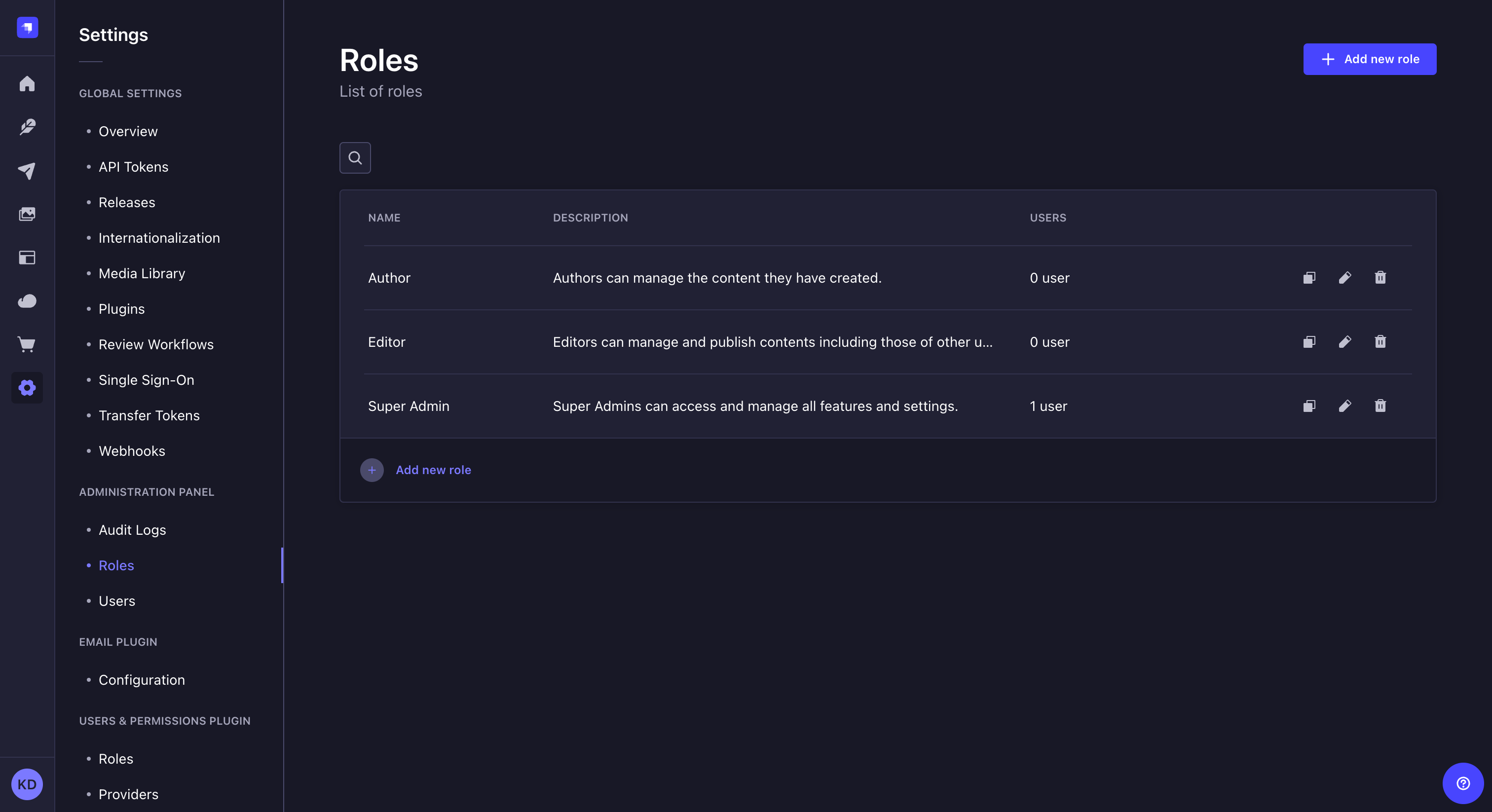Screen dimensions: 1492x812
Task: Open the Deploy paper plane icon
Action: 27,171
